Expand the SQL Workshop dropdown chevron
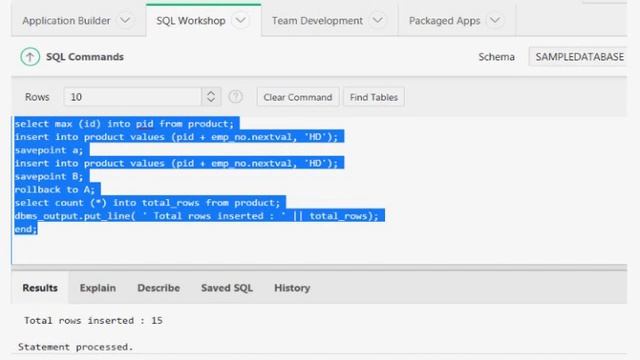 (241, 20)
